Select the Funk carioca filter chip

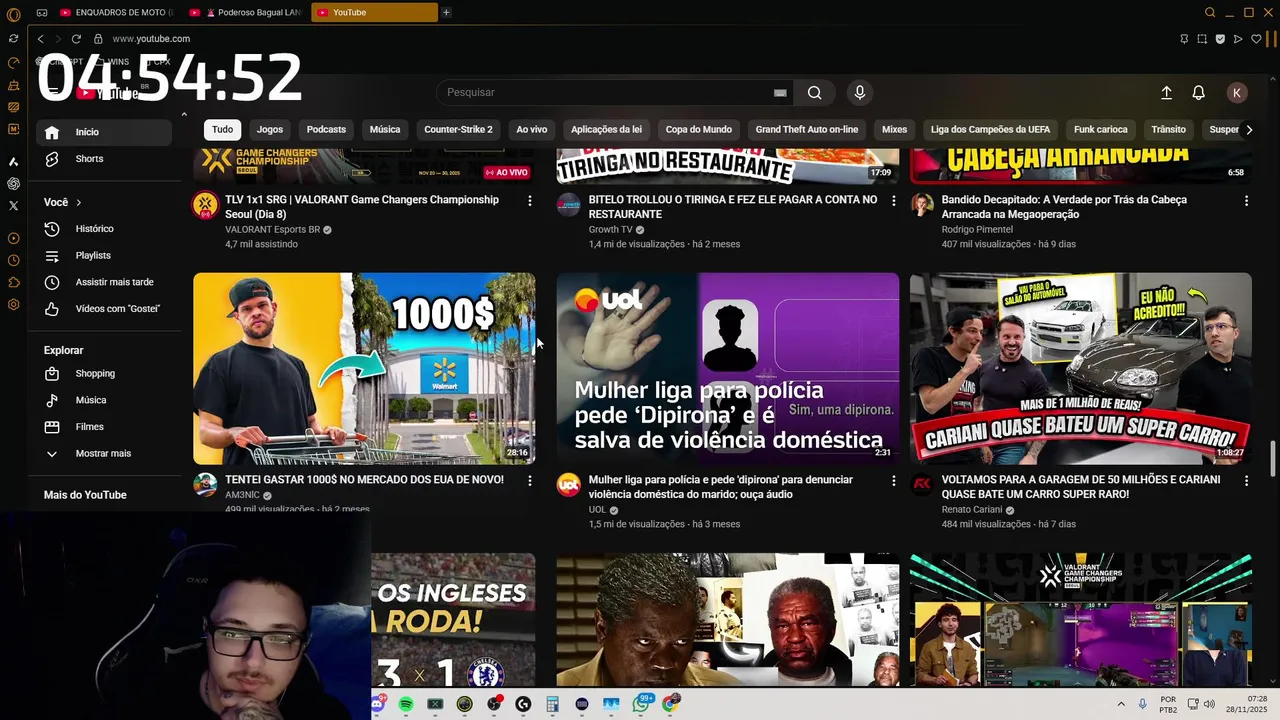[x=1101, y=129]
